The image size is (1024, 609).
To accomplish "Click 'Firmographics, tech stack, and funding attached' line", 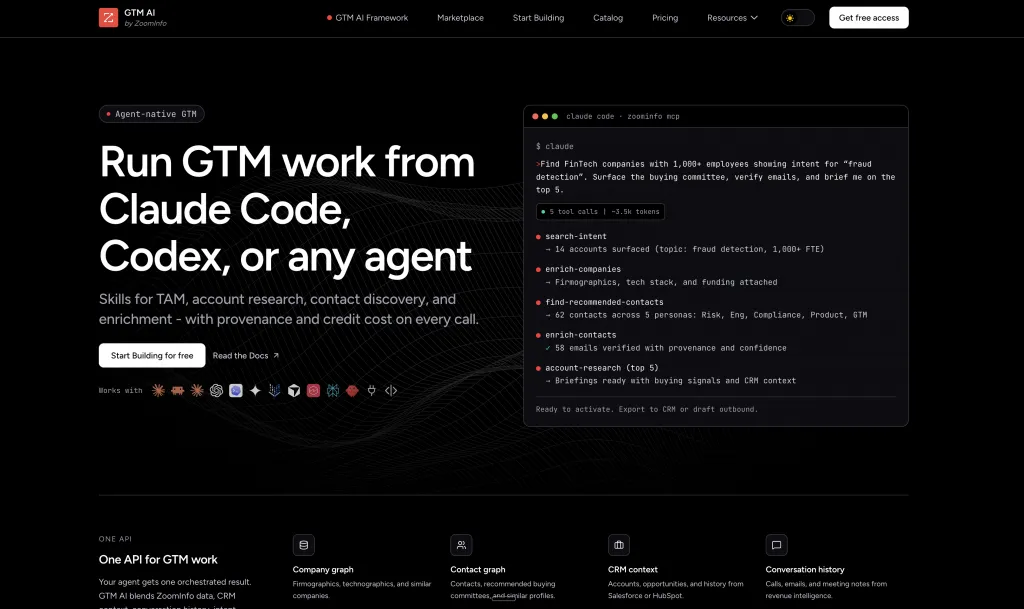I will (661, 282).
